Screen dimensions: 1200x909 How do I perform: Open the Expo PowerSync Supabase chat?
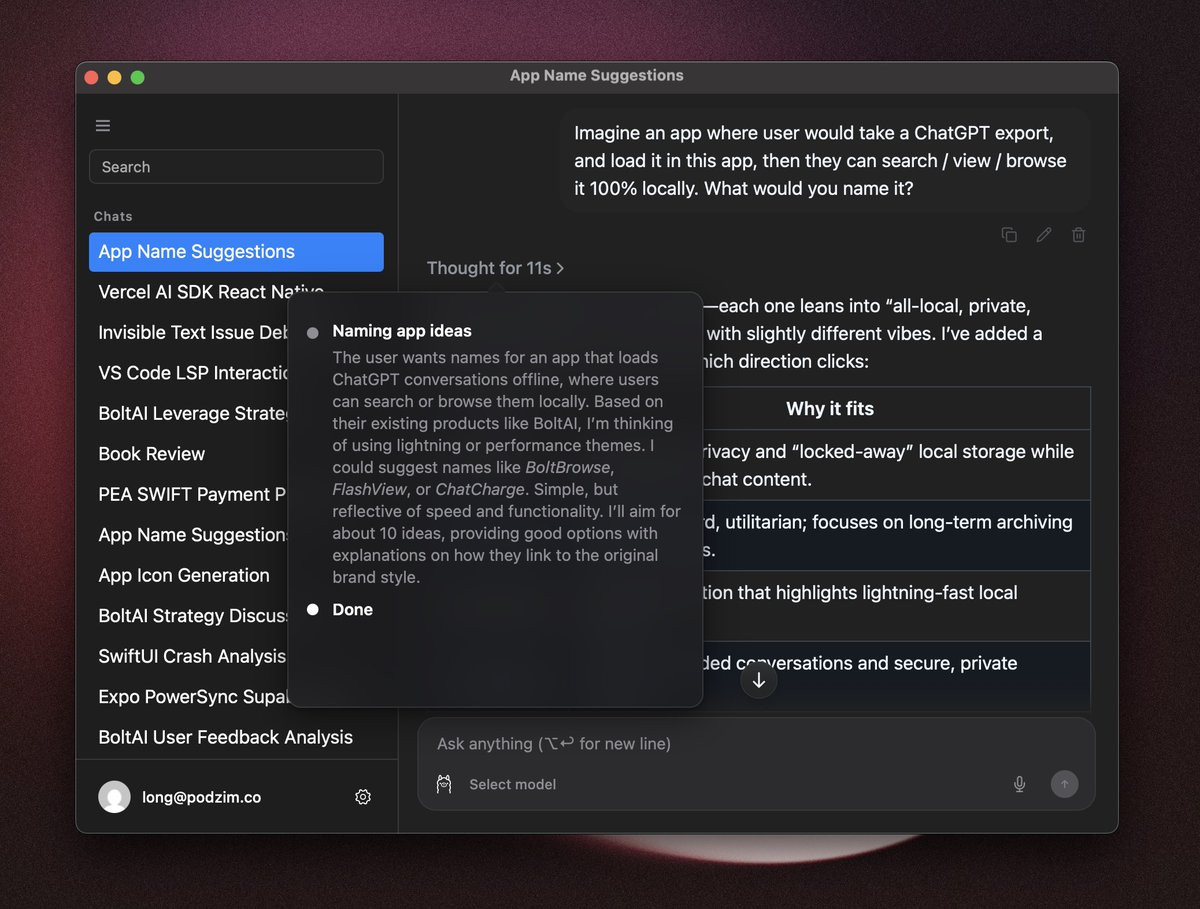(x=191, y=697)
